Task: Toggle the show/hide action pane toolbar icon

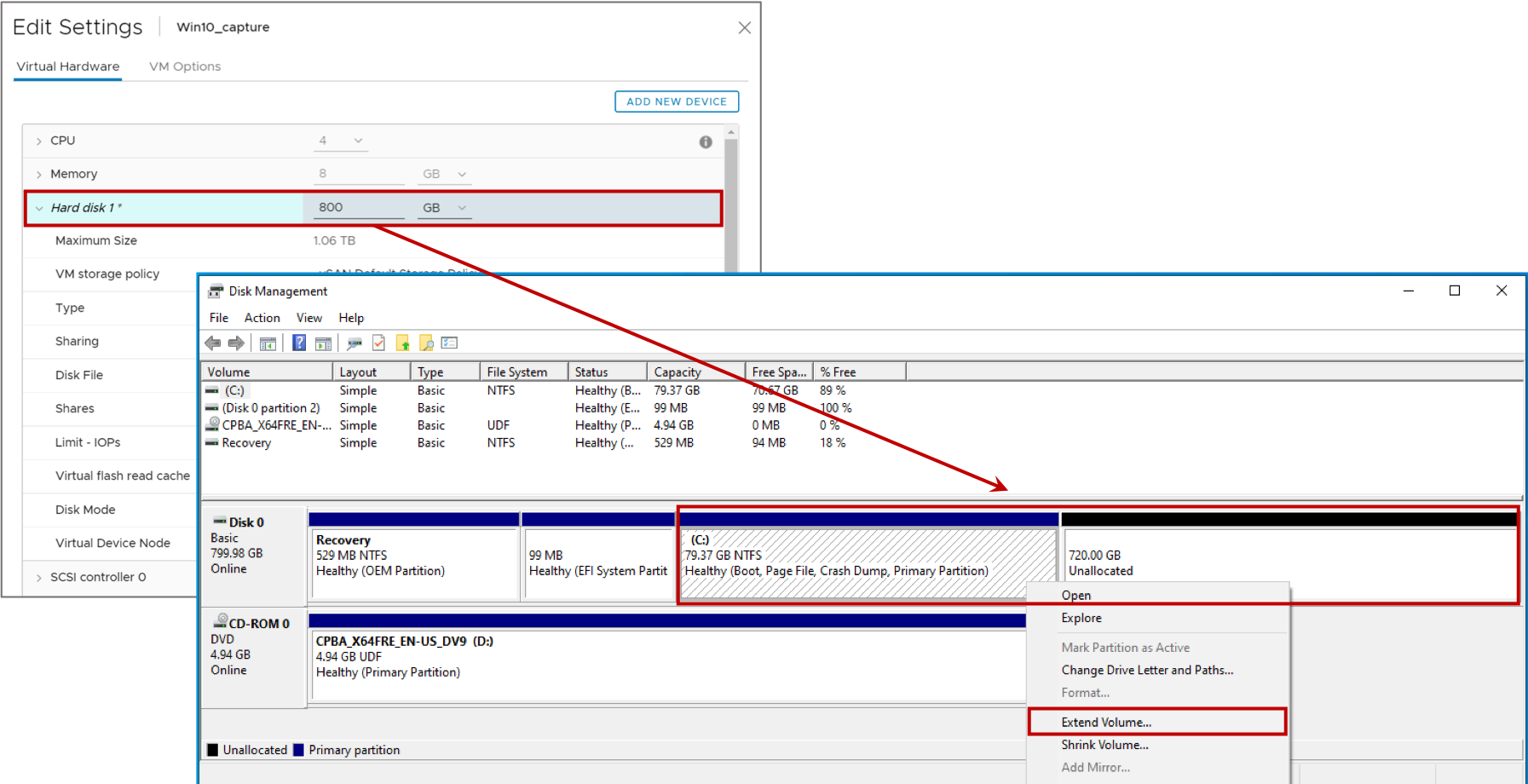Action: pyautogui.click(x=323, y=343)
